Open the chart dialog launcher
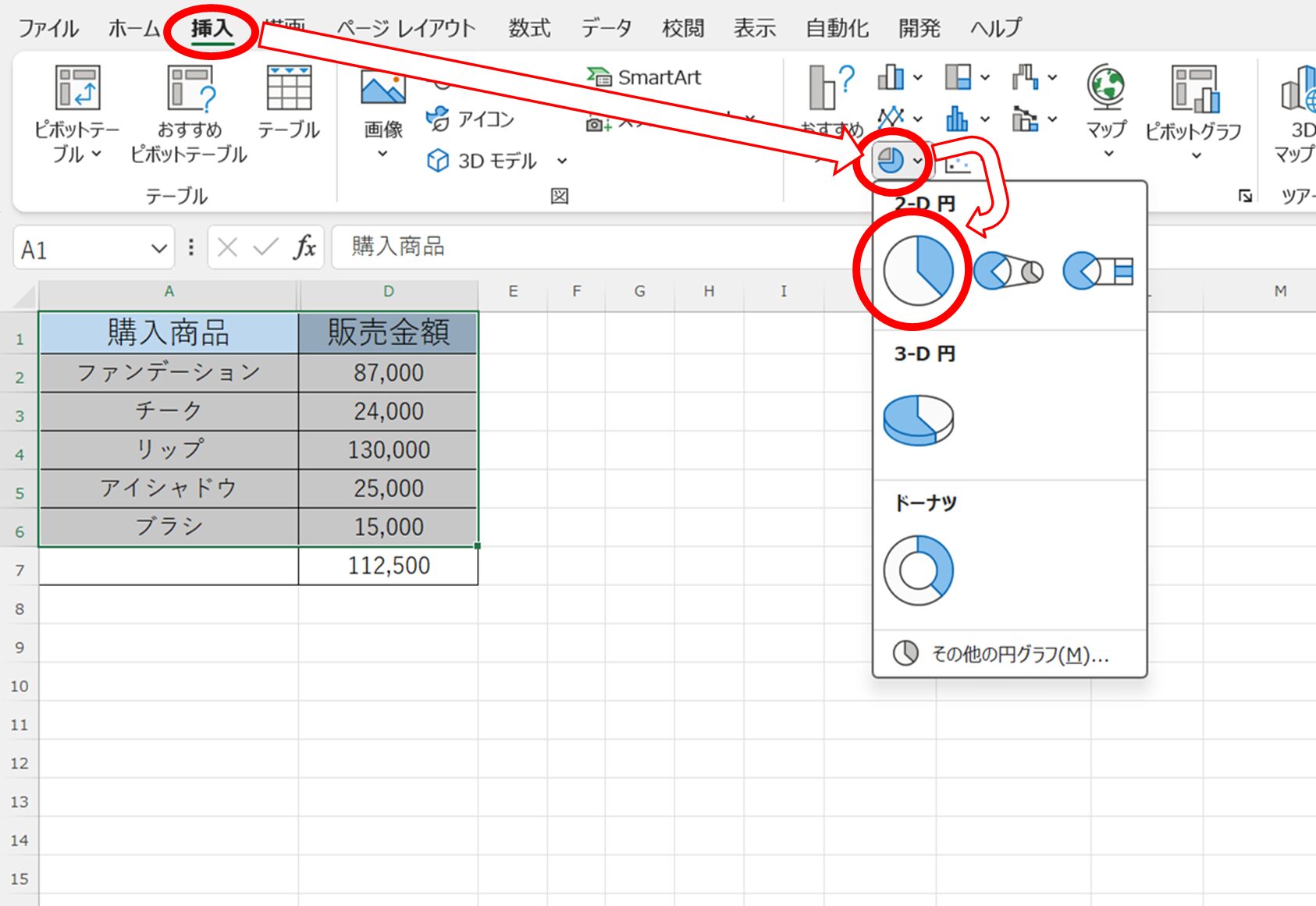Screen dimensions: 1316x906 click(x=1245, y=196)
